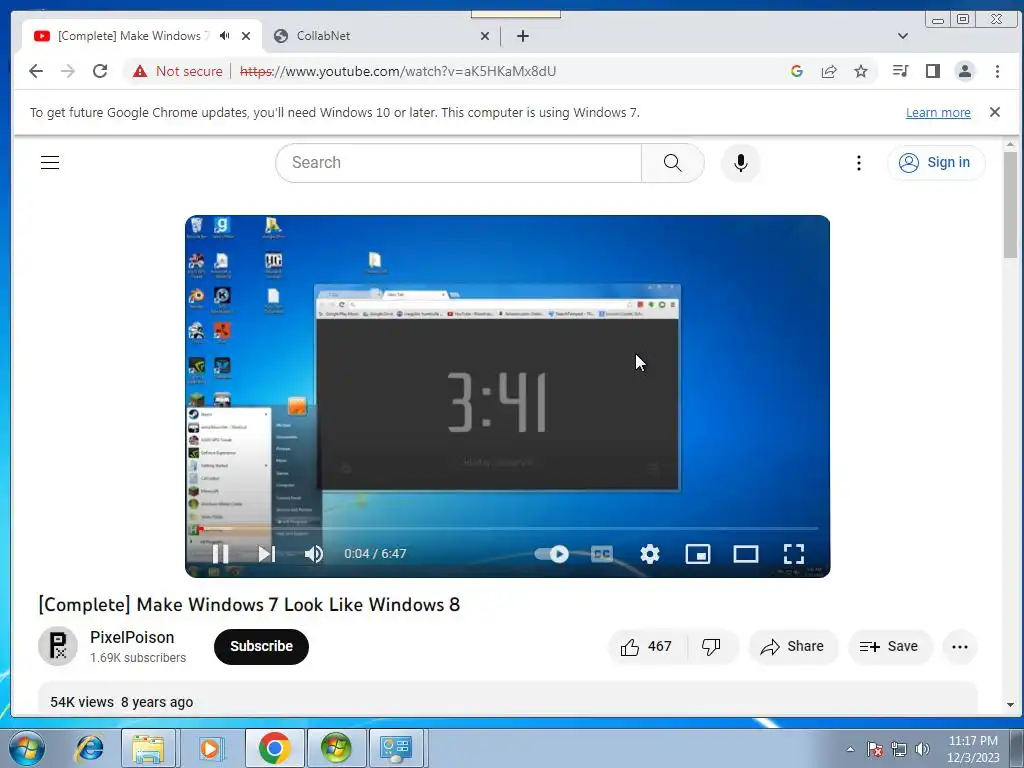Open Chrome side panel
Image resolution: width=1024 pixels, height=768 pixels.
pyautogui.click(x=933, y=71)
